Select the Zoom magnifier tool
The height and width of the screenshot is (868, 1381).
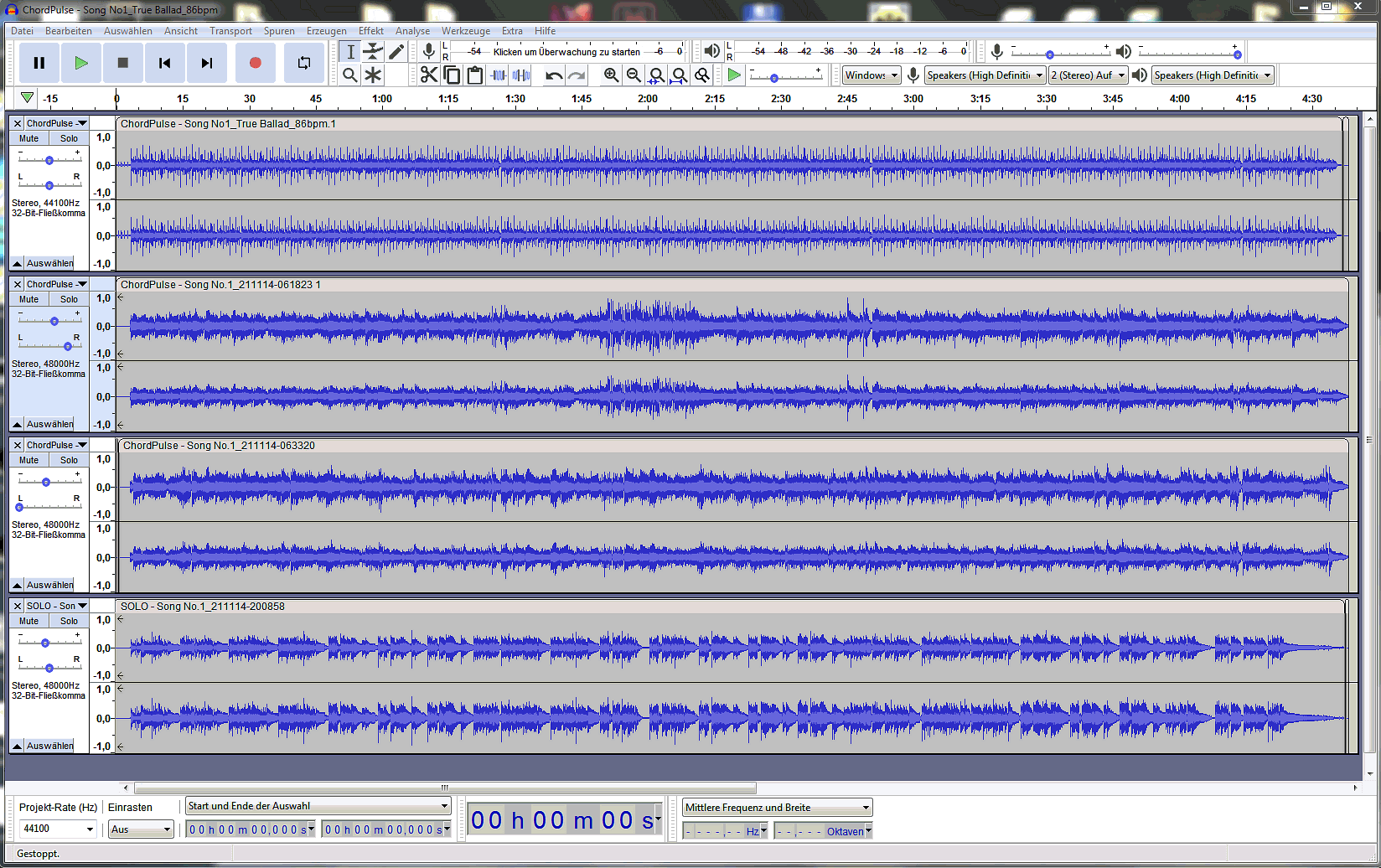click(350, 75)
